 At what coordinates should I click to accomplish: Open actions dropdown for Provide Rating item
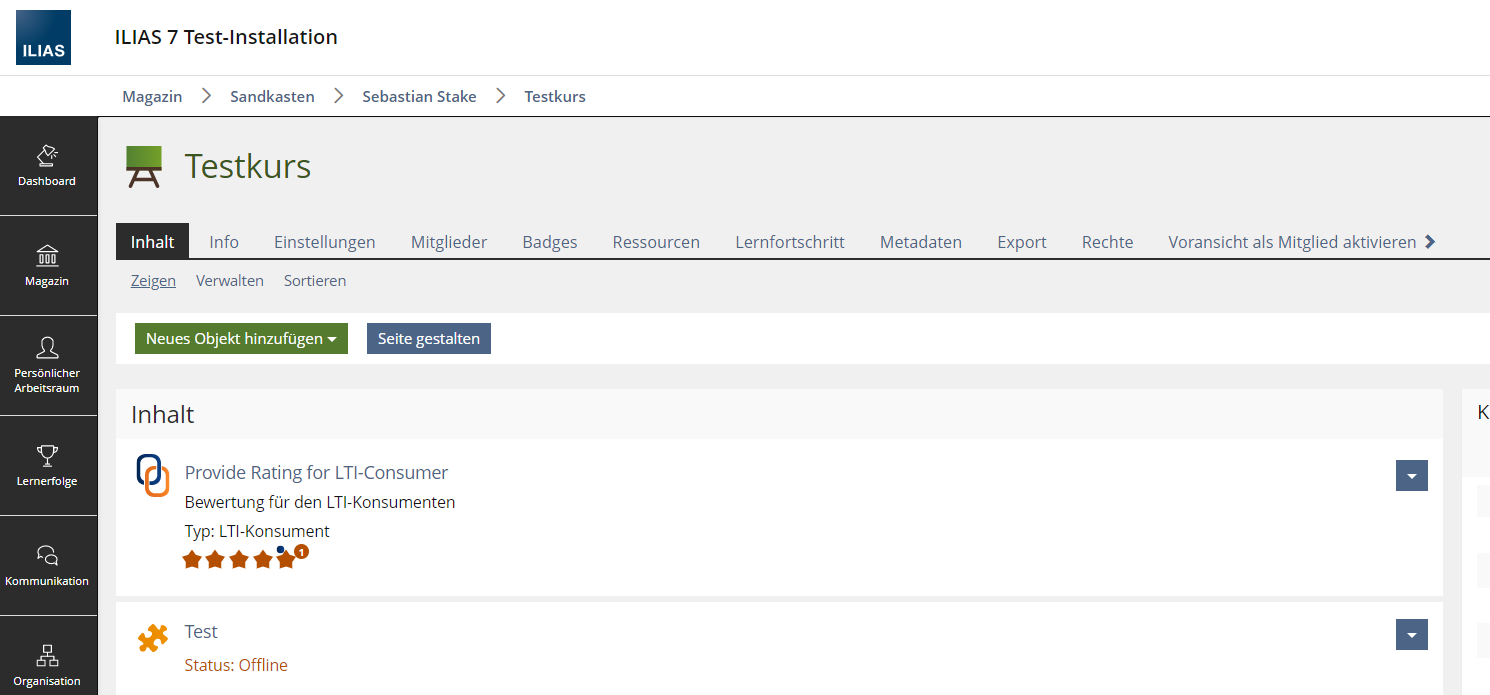1411,476
